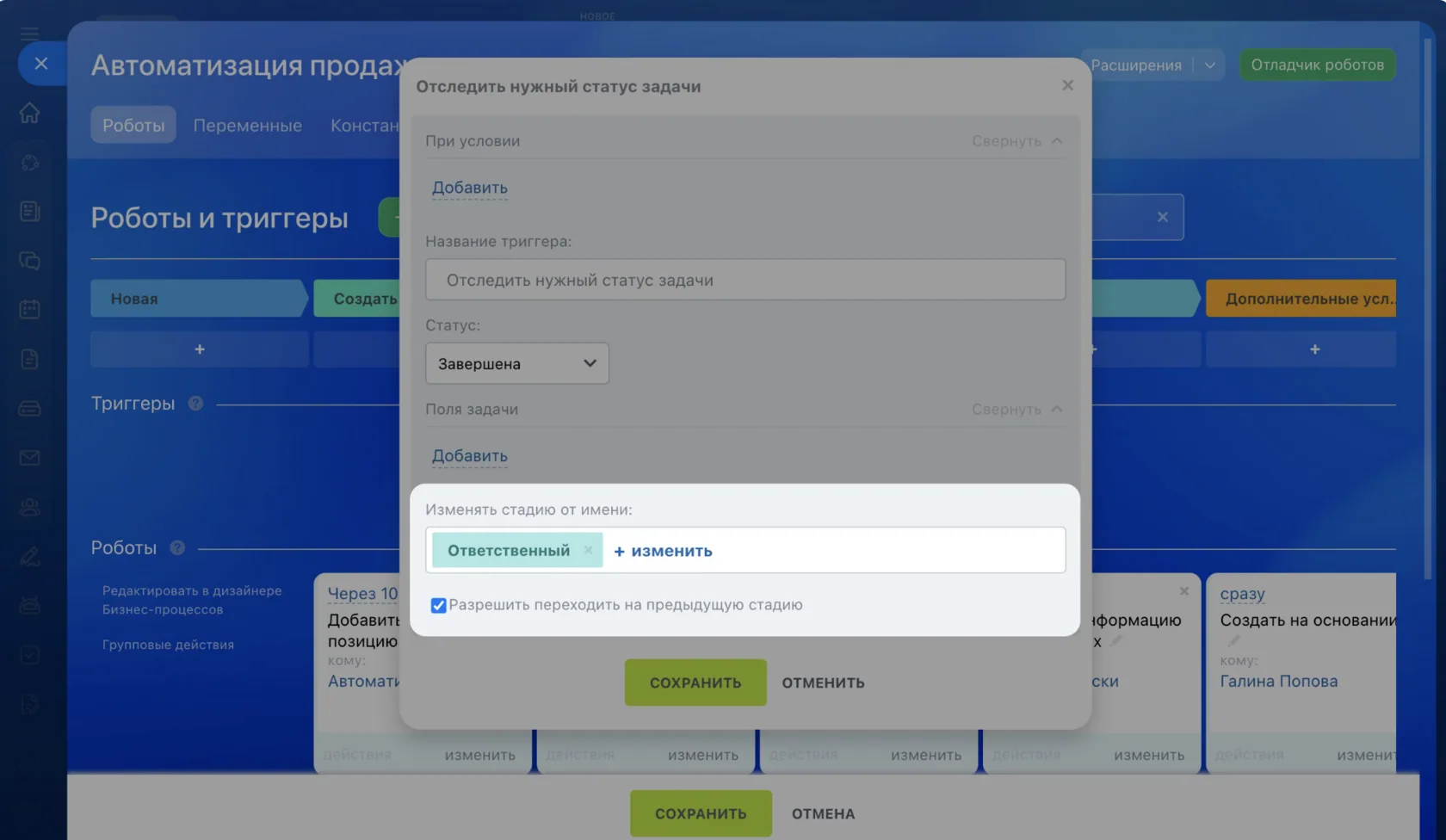Viewport: 1446px width, 840px height.
Task: Switch to the Переменные tab
Action: click(x=247, y=125)
